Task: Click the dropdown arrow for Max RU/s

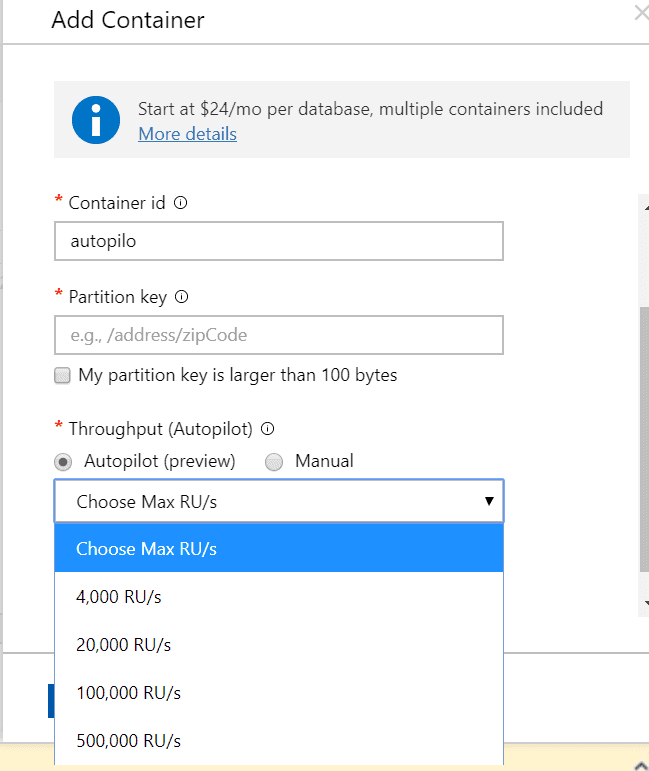Action: click(489, 501)
